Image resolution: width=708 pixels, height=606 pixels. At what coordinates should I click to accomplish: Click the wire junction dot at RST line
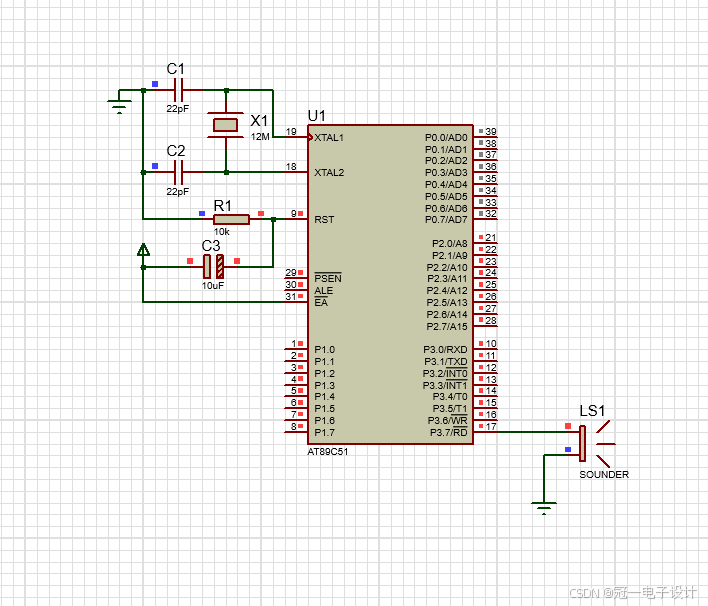(x=273, y=219)
